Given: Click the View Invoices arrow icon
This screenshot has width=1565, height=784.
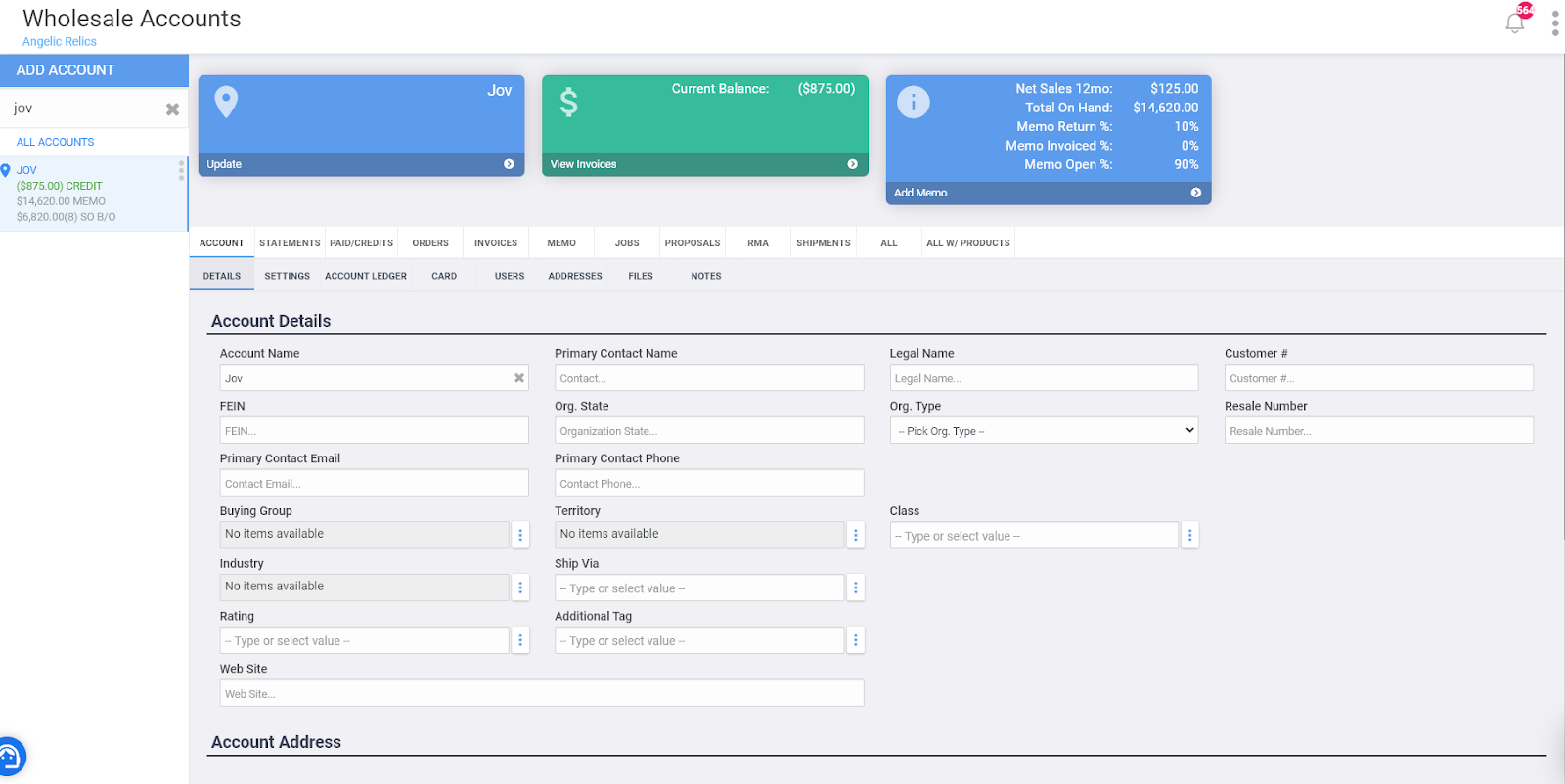Looking at the screenshot, I should (852, 164).
